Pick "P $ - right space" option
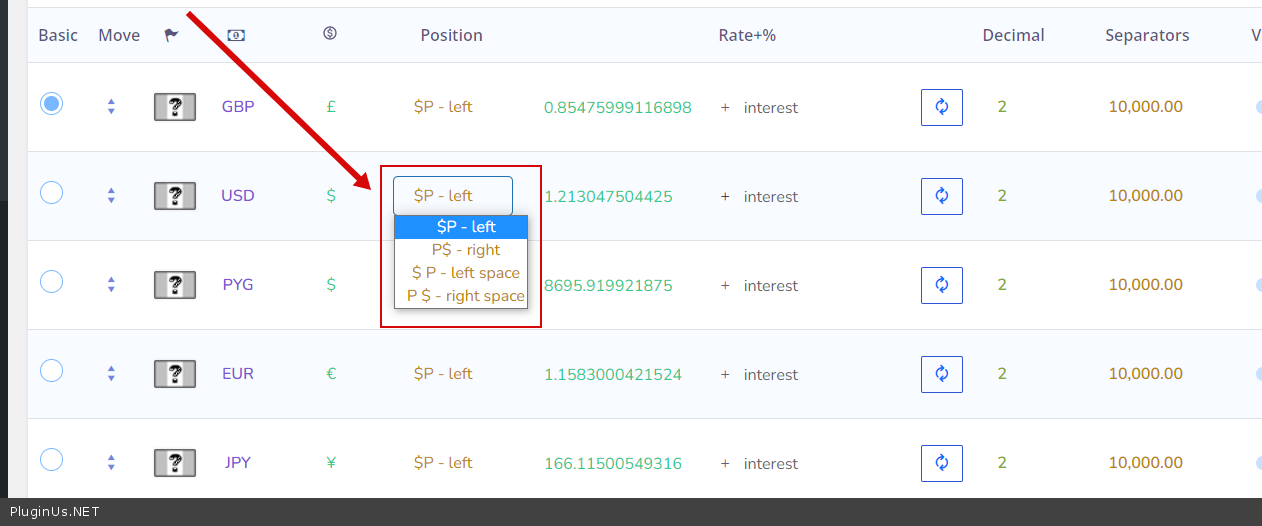Screen dimensions: 1262x526 pos(465,296)
